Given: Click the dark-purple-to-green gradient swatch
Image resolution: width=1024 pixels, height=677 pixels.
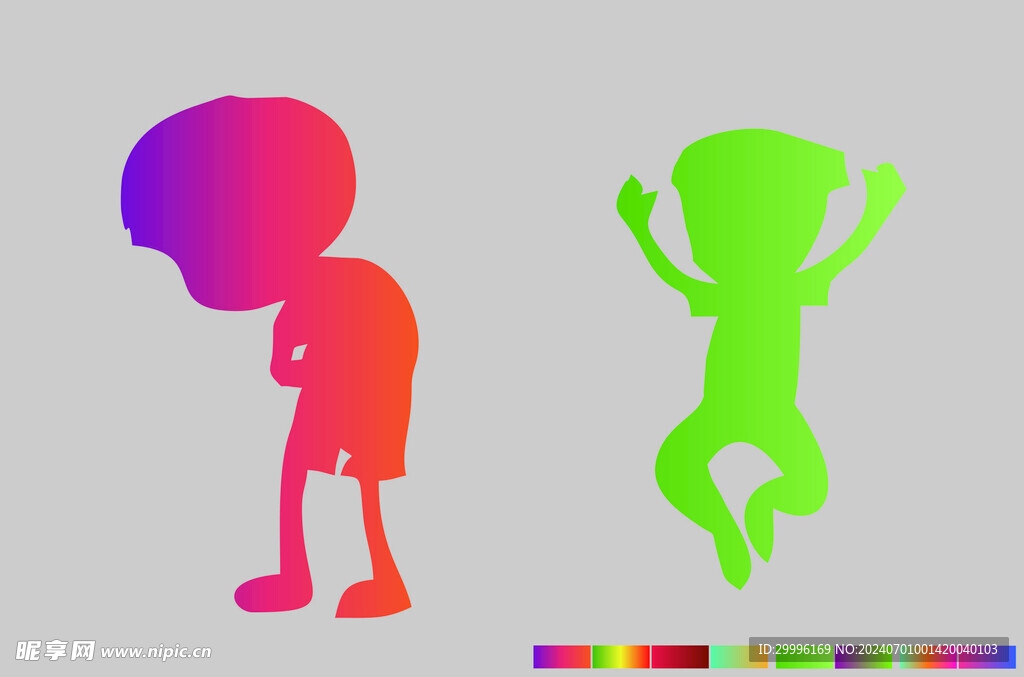Looking at the screenshot, I should [862, 665].
